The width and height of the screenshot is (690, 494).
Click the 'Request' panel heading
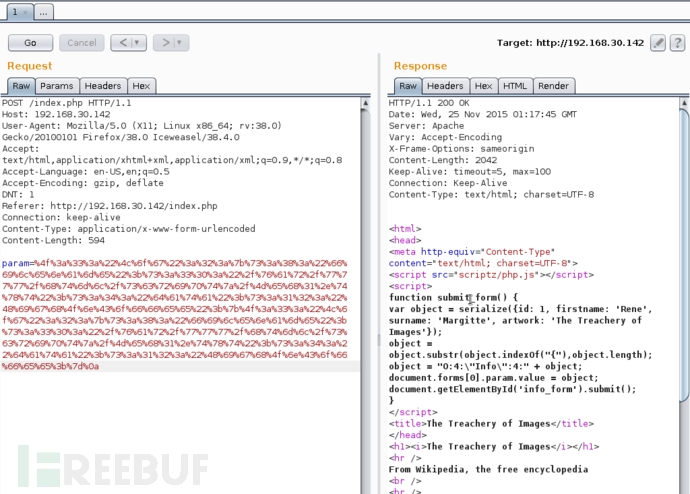click(29, 66)
